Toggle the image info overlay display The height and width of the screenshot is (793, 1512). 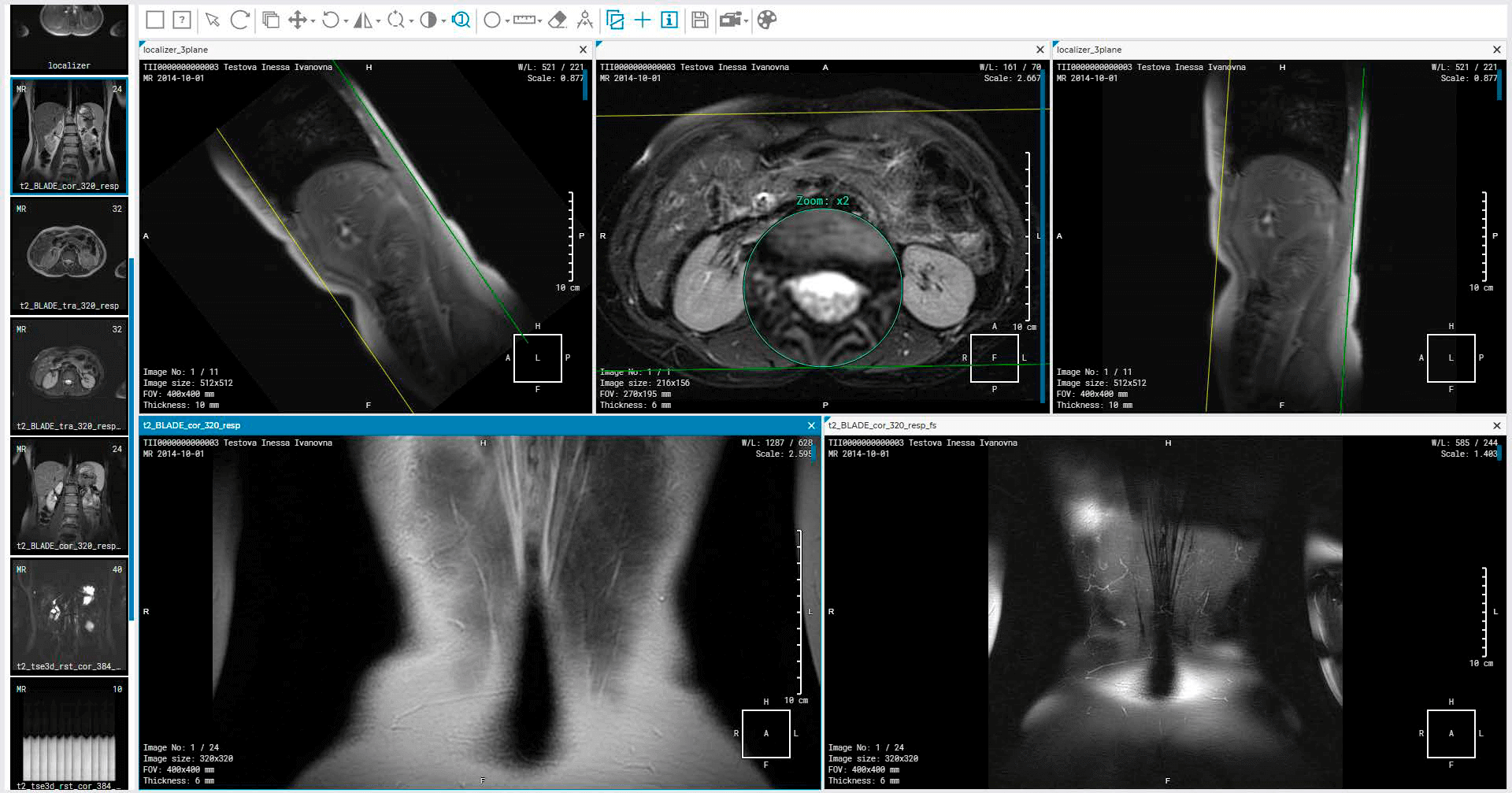667,20
